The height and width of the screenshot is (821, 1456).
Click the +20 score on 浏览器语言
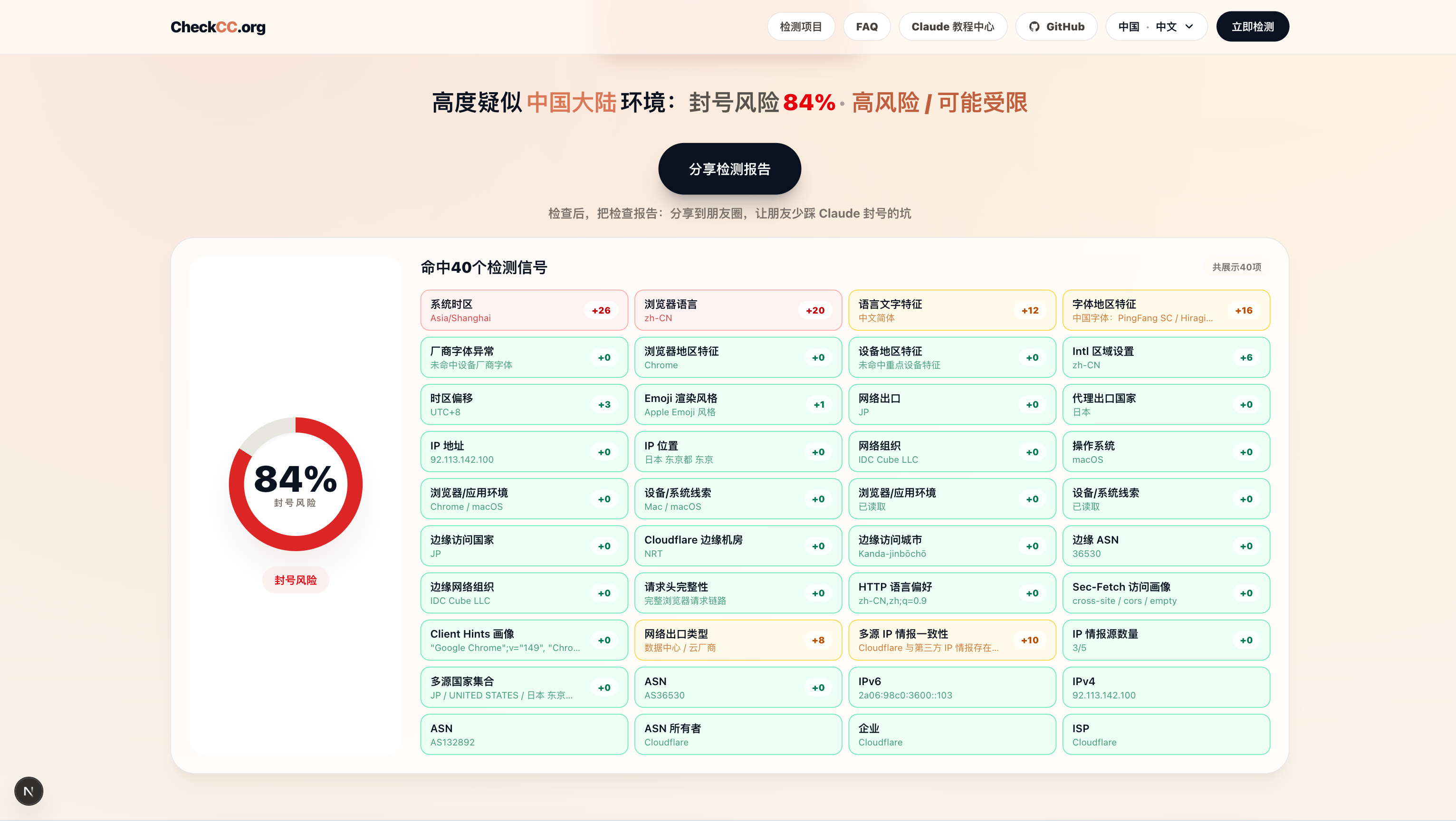pos(815,310)
